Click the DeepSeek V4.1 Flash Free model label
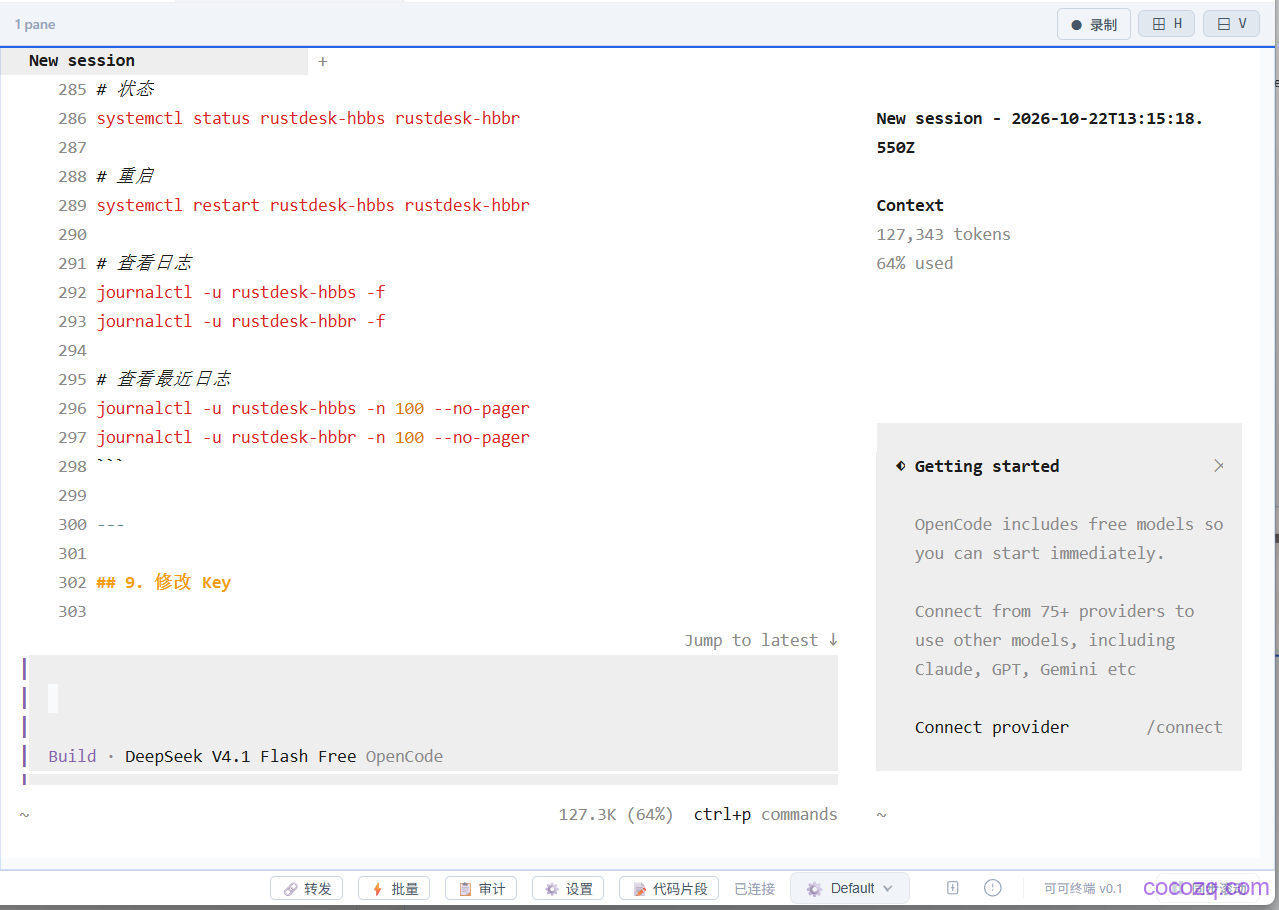This screenshot has width=1279, height=910. [240, 756]
